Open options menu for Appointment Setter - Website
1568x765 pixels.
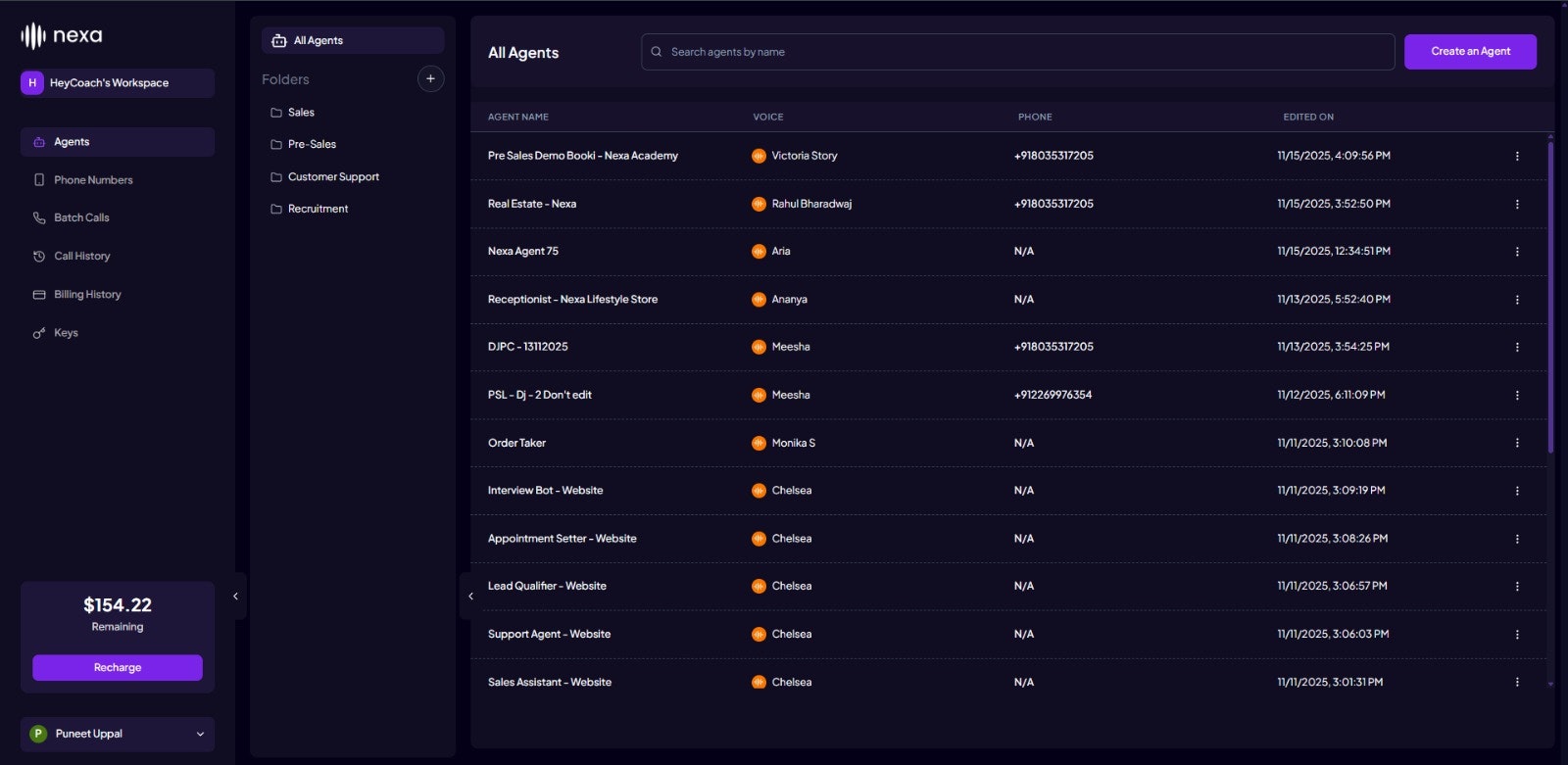[x=1517, y=539]
